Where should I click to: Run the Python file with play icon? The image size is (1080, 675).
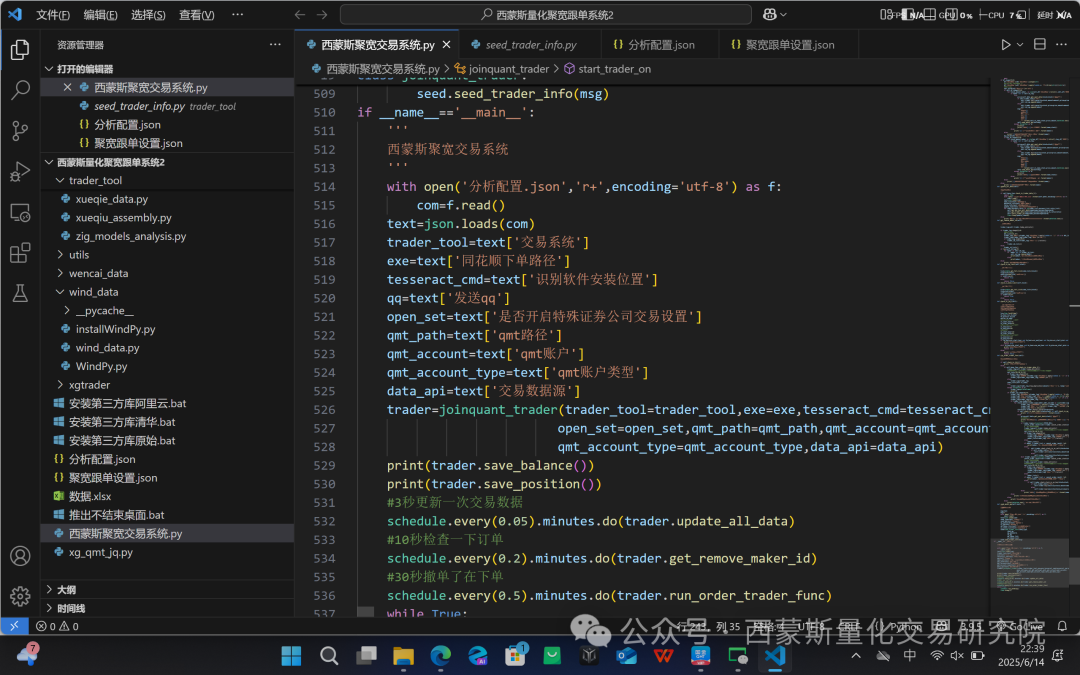pyautogui.click(x=1006, y=45)
